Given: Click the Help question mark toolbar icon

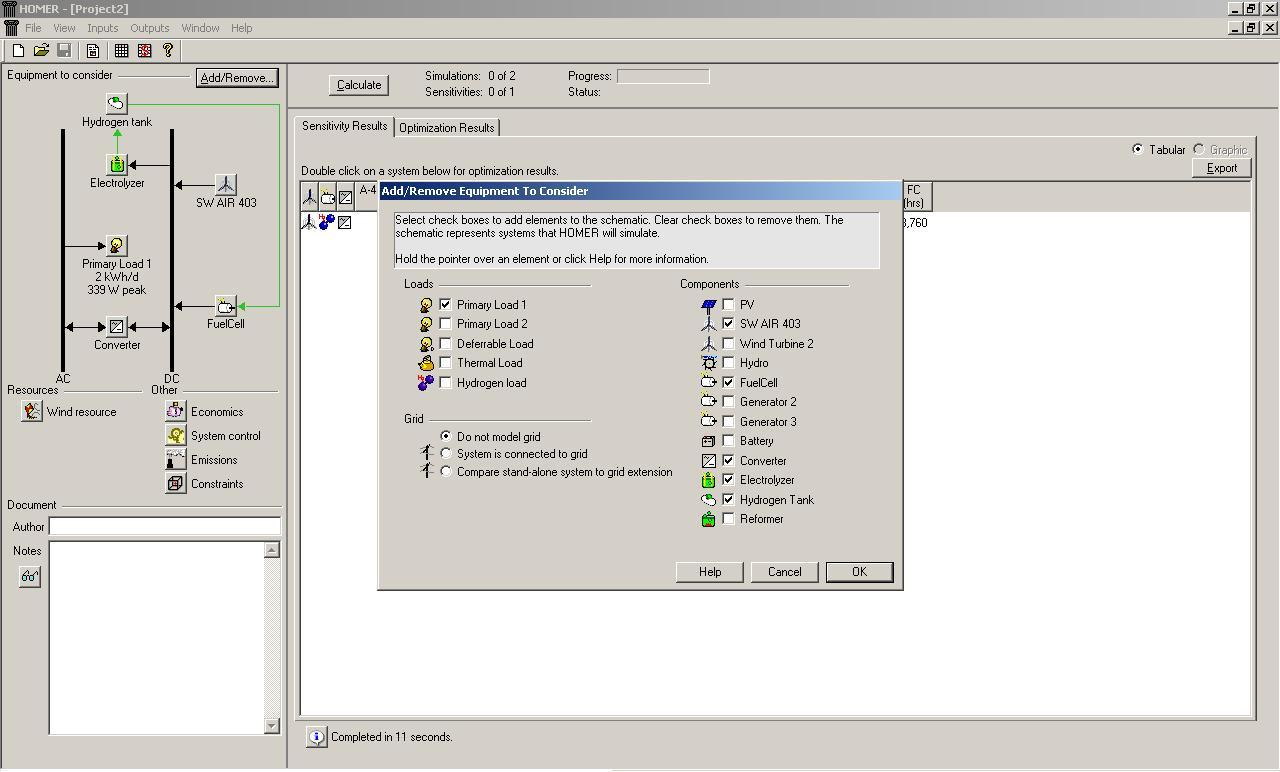Looking at the screenshot, I should [x=168, y=50].
